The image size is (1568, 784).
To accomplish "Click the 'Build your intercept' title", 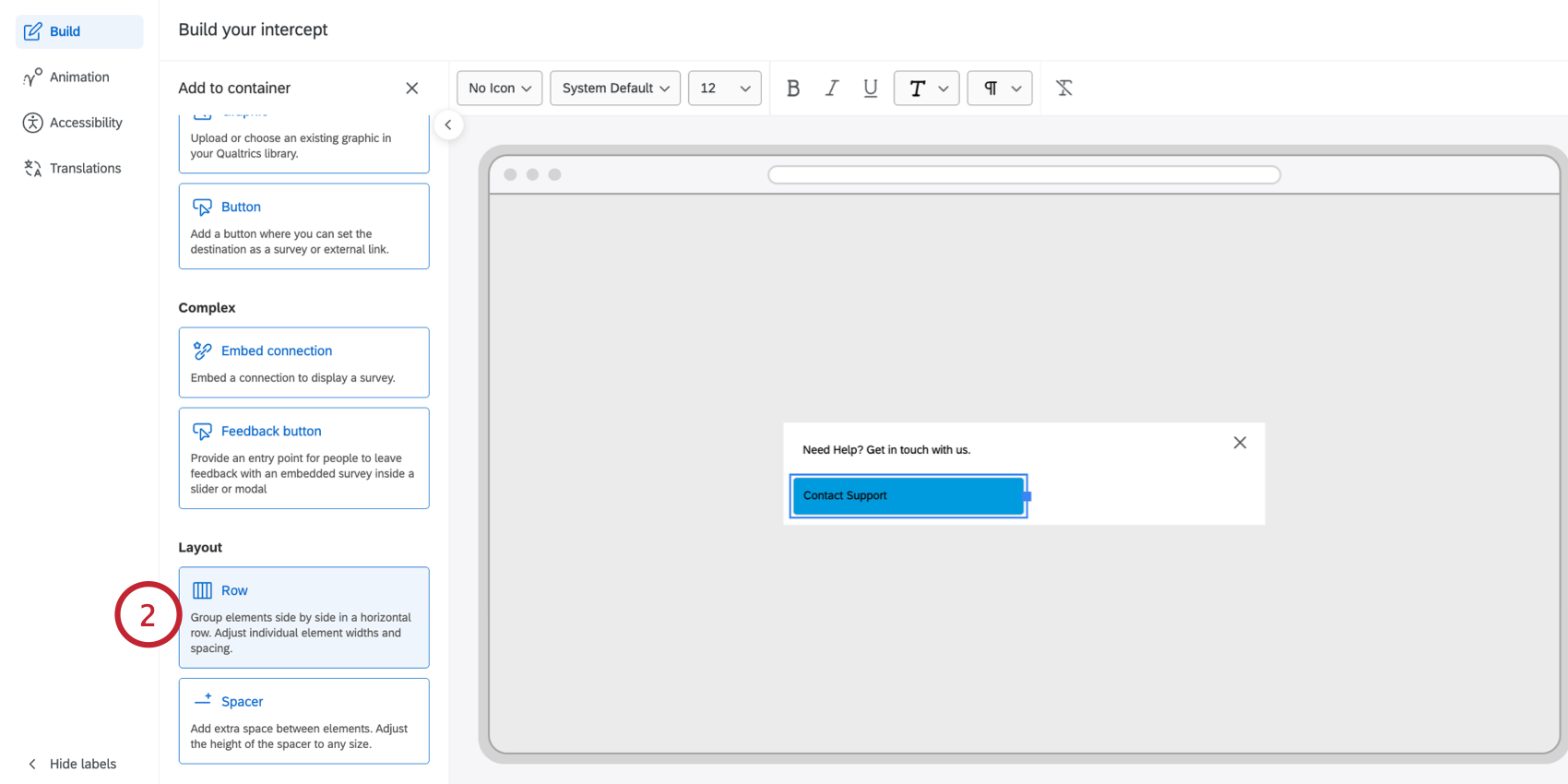I will coord(253,30).
